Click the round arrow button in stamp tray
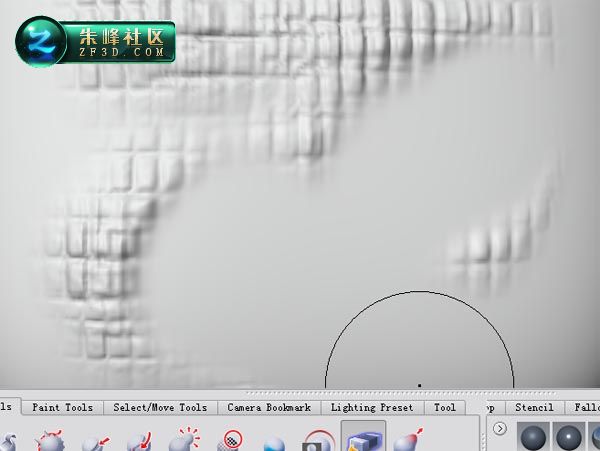The image size is (600, 451). click(499, 428)
